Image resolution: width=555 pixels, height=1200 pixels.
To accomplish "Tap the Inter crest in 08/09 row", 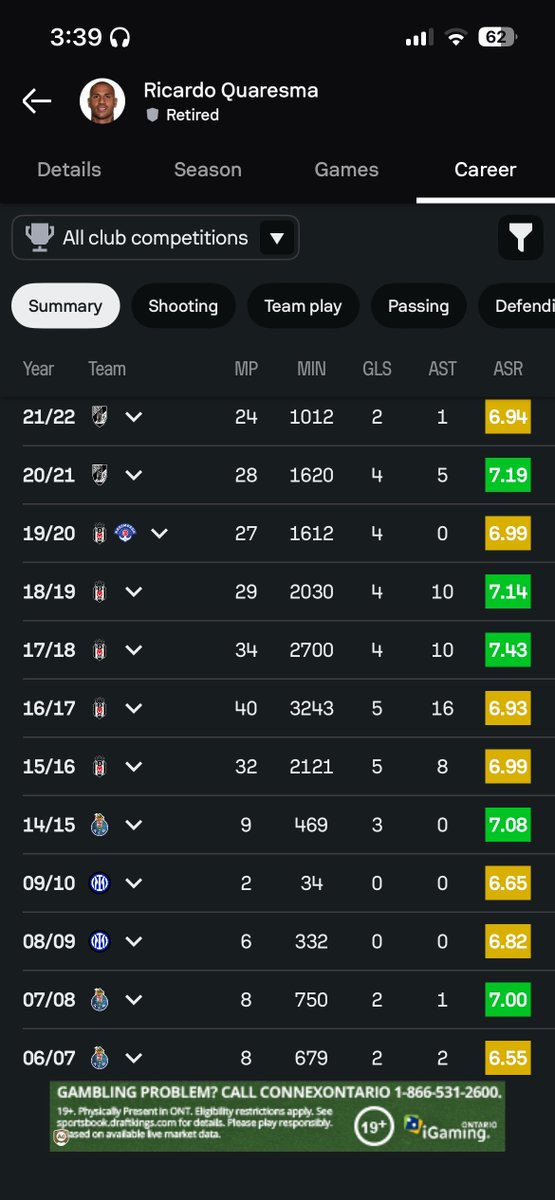I will click(99, 941).
